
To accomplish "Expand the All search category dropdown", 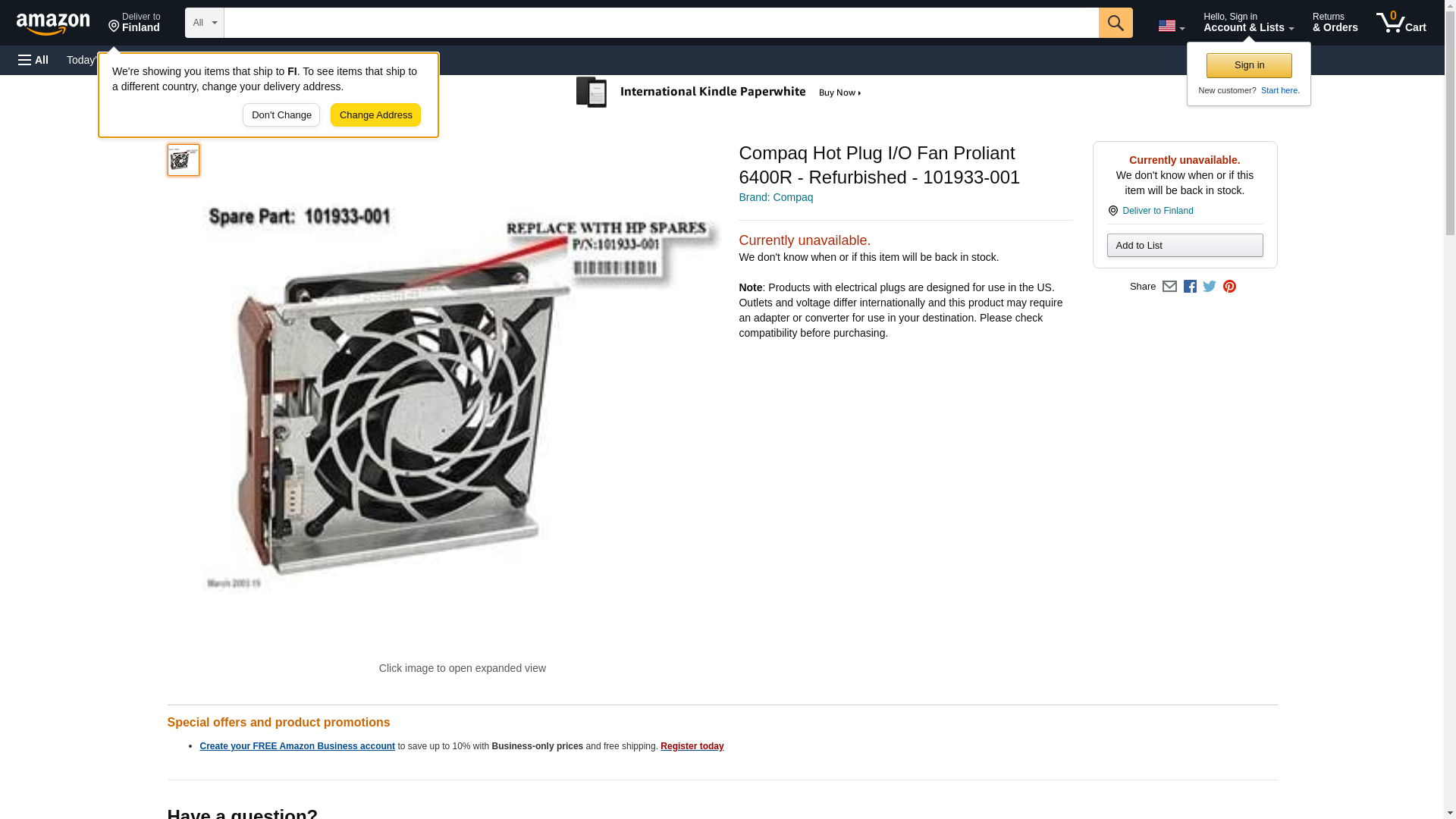I will (x=204, y=23).
